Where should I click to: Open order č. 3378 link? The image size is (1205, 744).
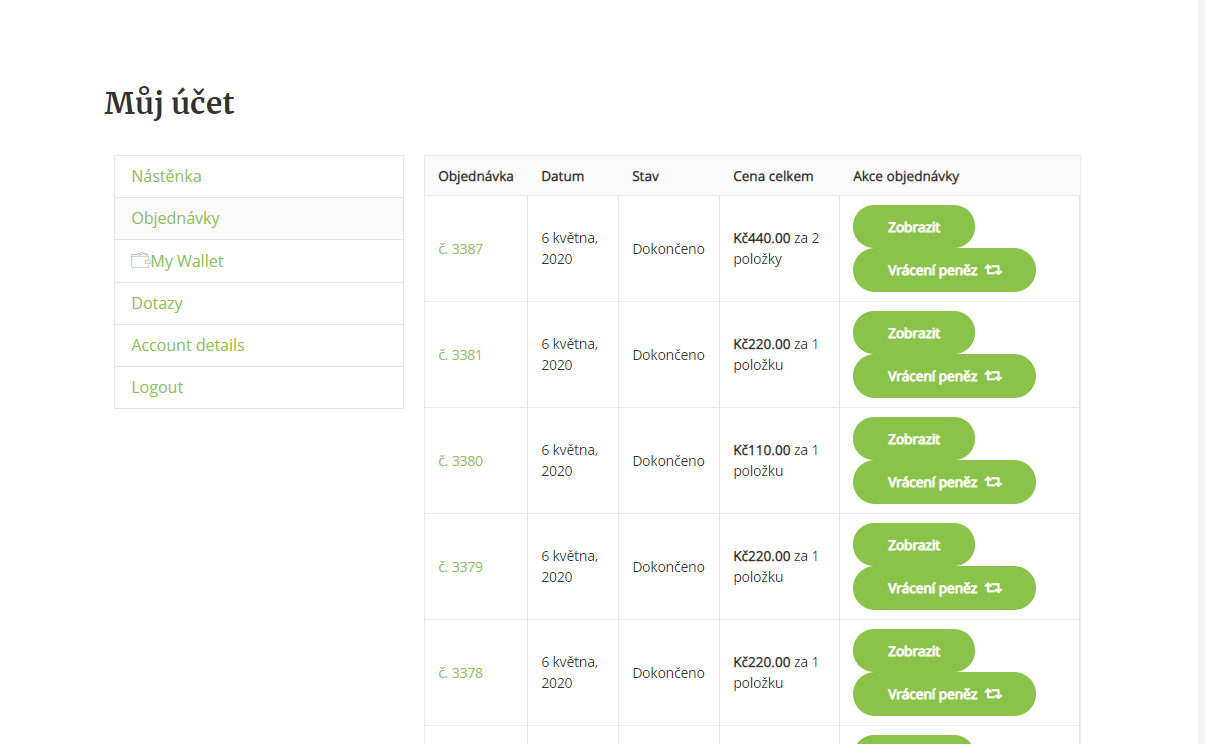point(460,673)
